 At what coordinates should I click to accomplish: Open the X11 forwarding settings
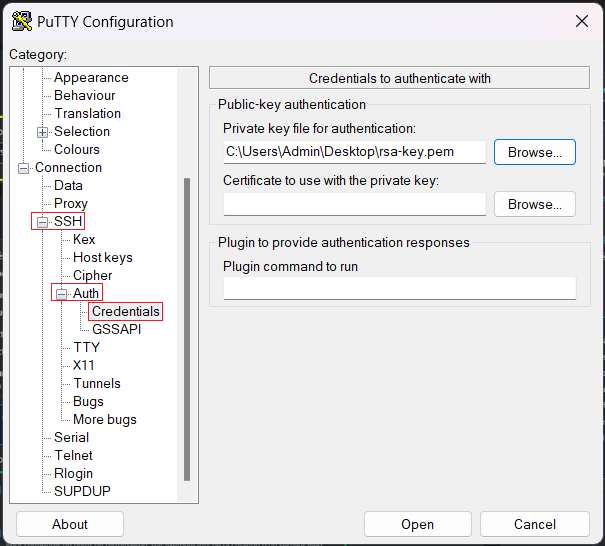(x=84, y=365)
